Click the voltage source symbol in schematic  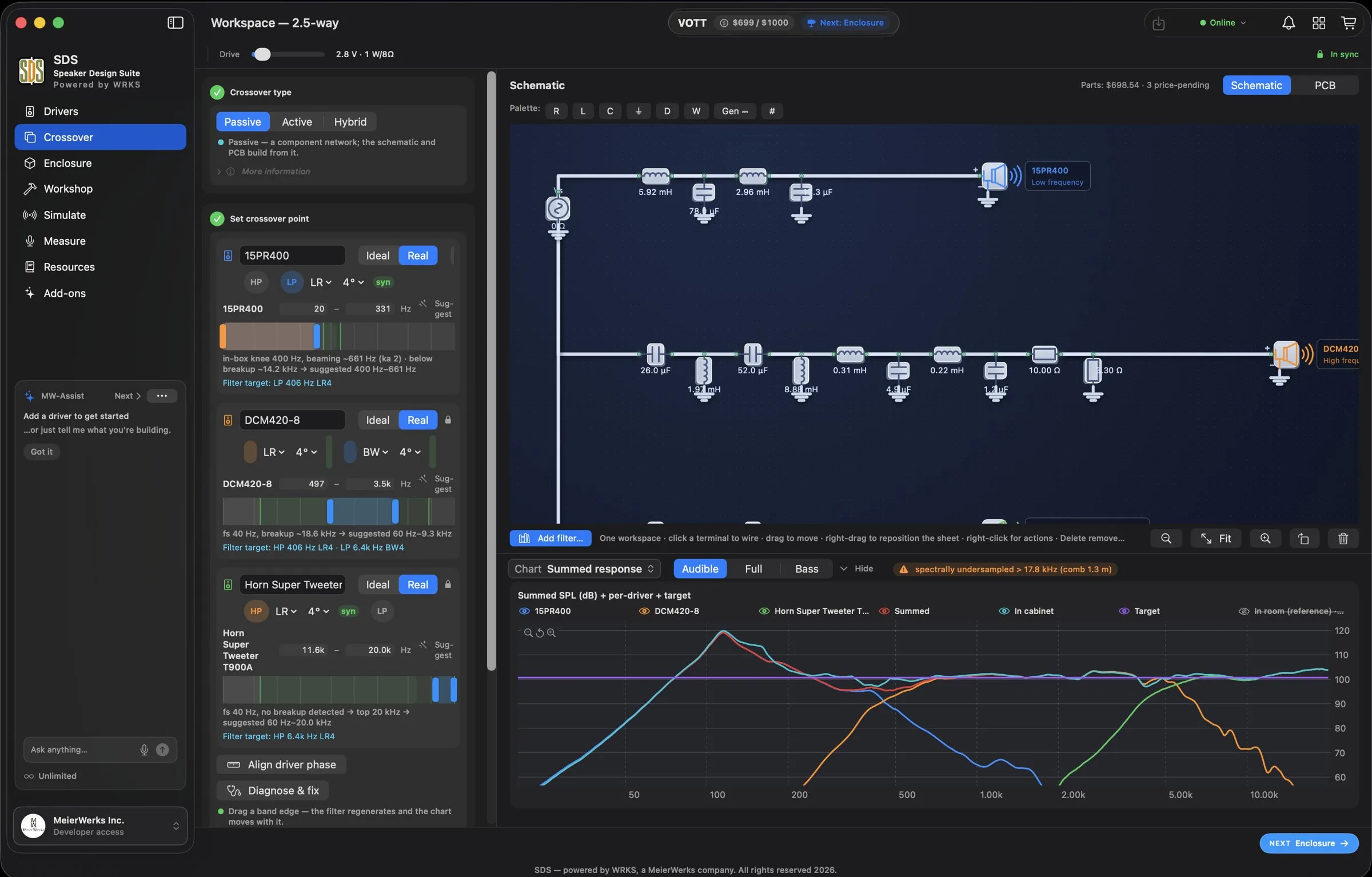(x=557, y=209)
